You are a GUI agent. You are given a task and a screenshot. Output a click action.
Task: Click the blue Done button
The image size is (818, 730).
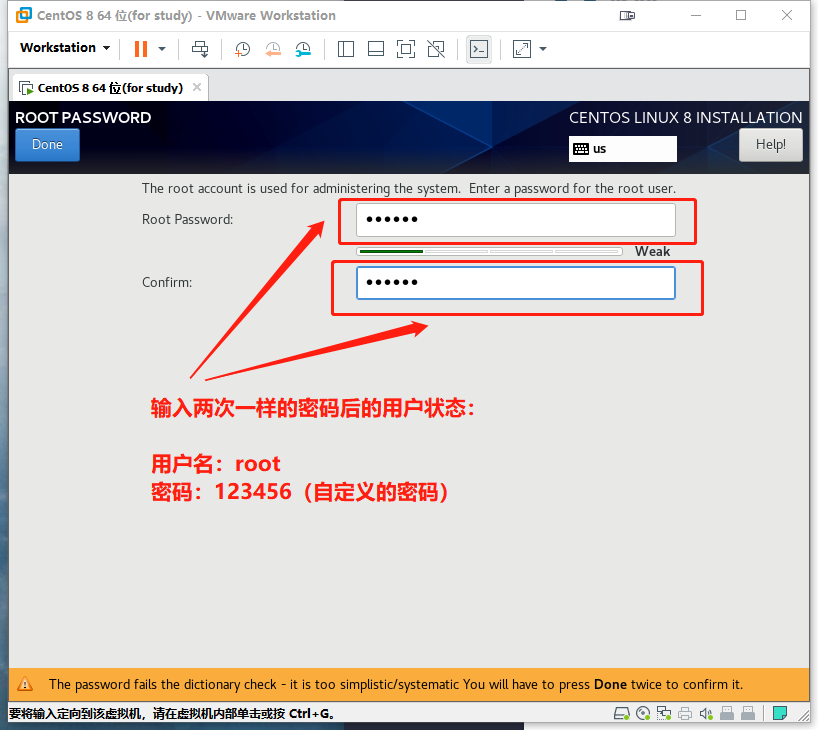47,145
